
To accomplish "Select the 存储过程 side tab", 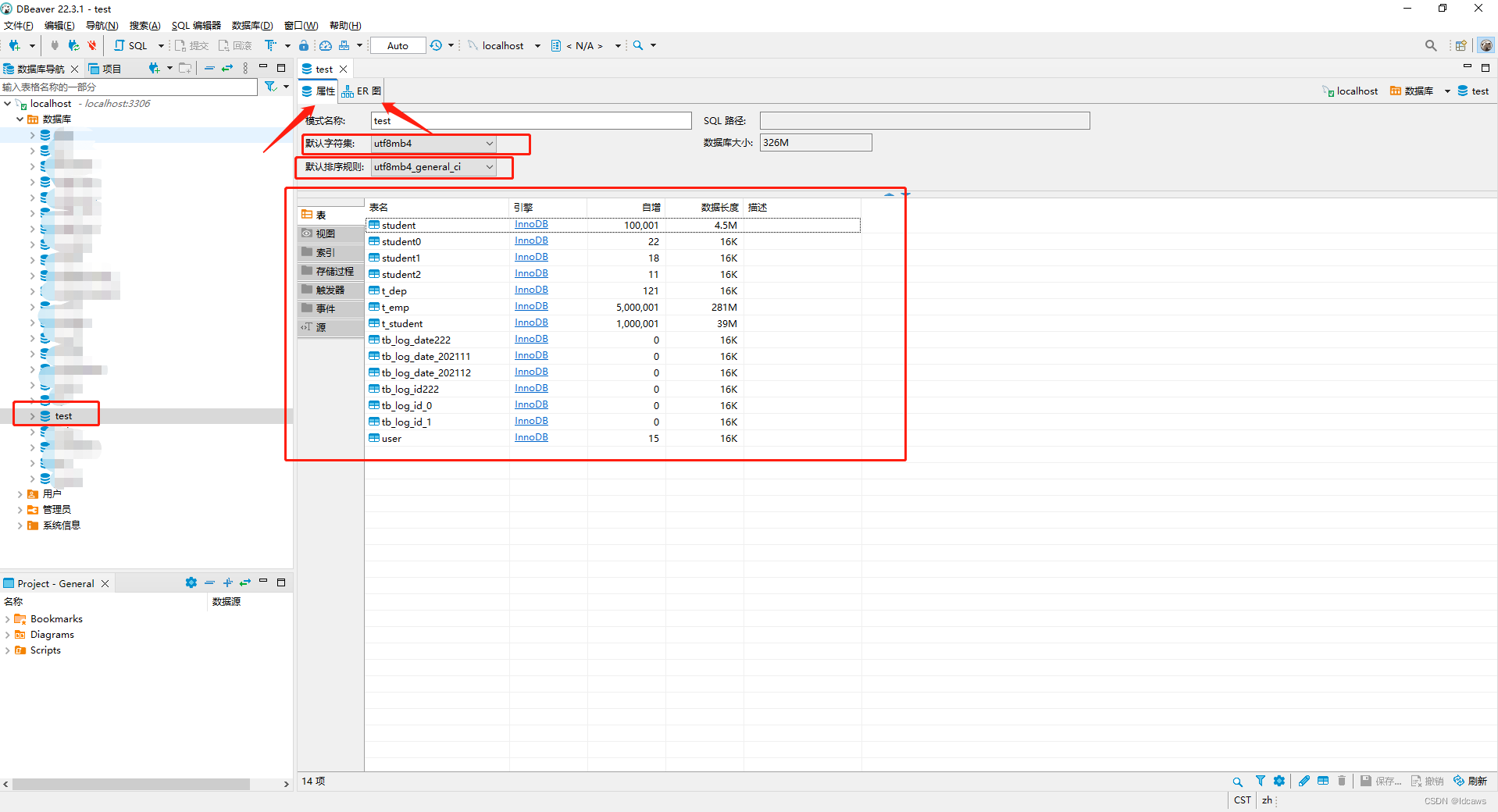I will [x=330, y=271].
